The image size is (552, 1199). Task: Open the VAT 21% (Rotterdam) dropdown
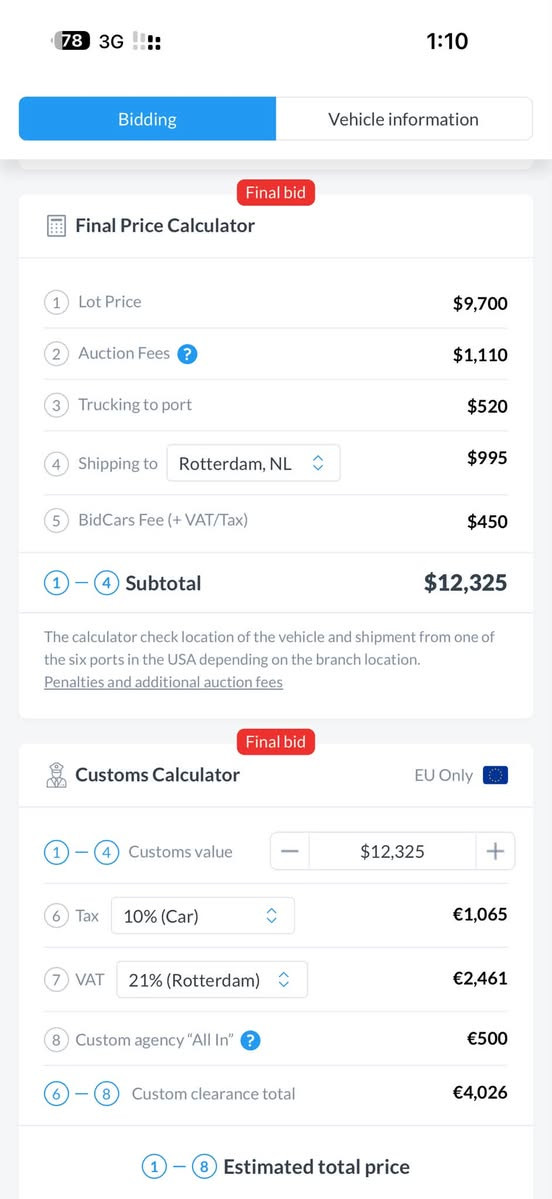click(x=212, y=980)
